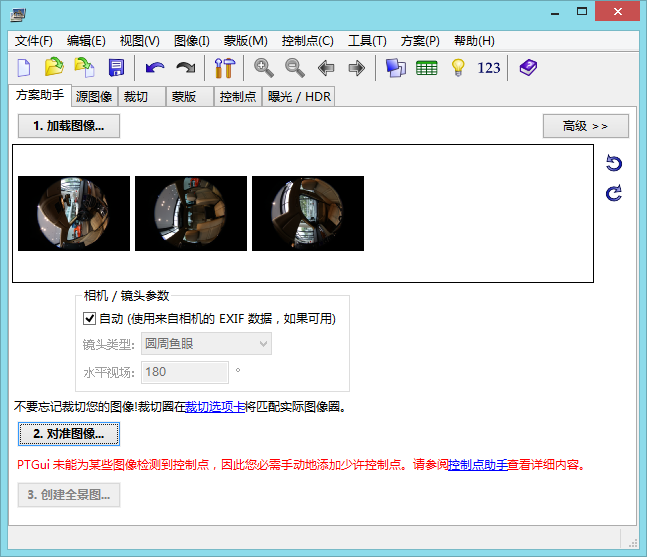Open the 工具(T) menu
This screenshot has width=647, height=557.
click(367, 41)
